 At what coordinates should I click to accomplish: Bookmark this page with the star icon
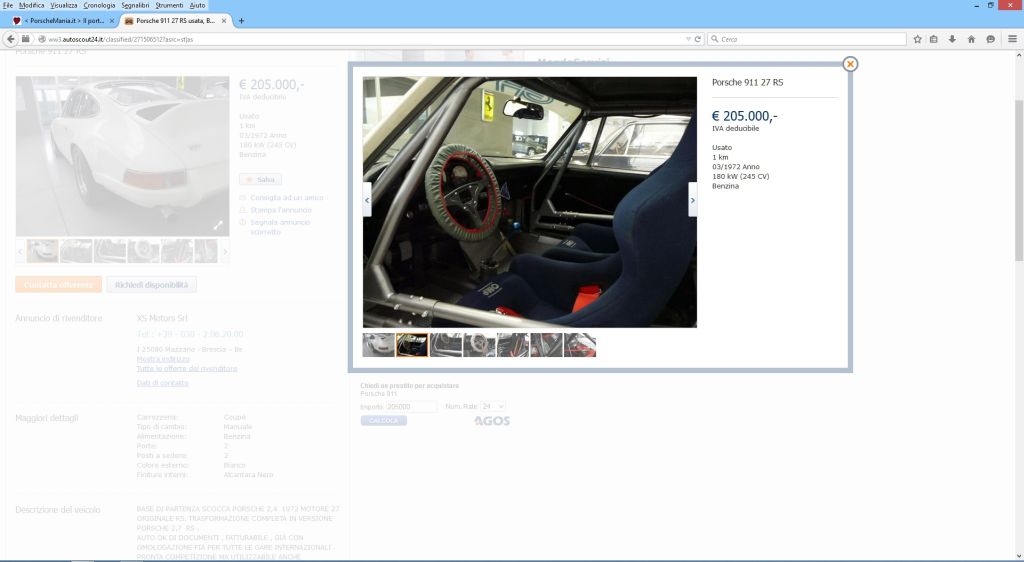pos(918,39)
